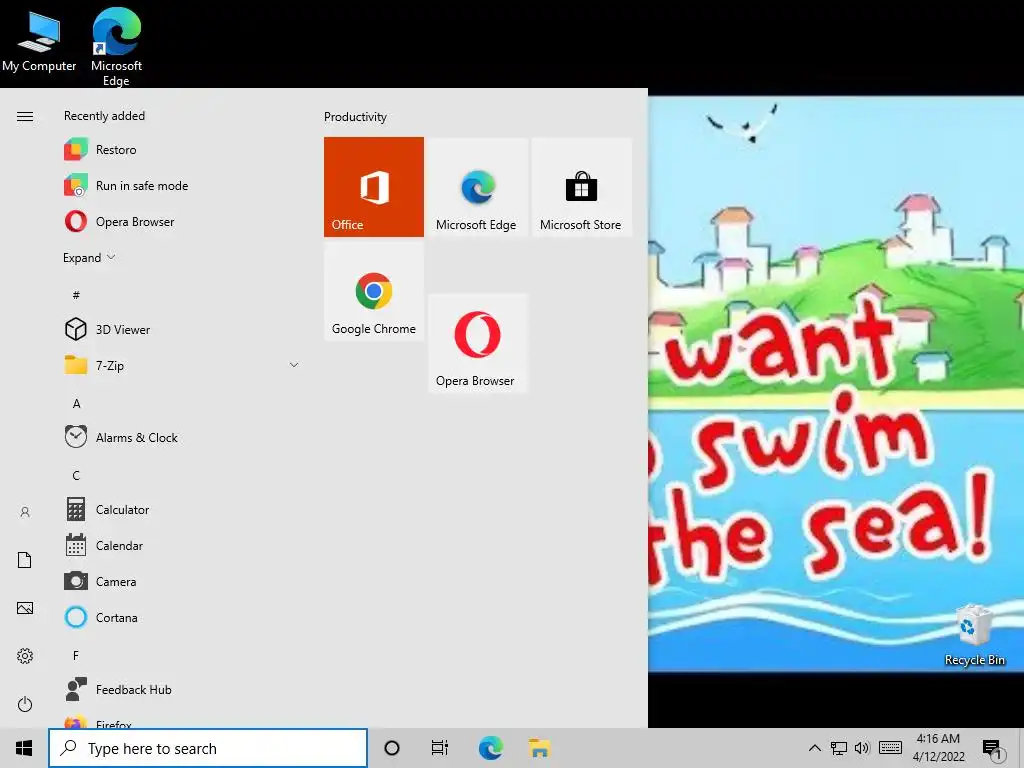Viewport: 1024px width, 768px height.
Task: Click the 'F' letter group header
Action: point(76,655)
